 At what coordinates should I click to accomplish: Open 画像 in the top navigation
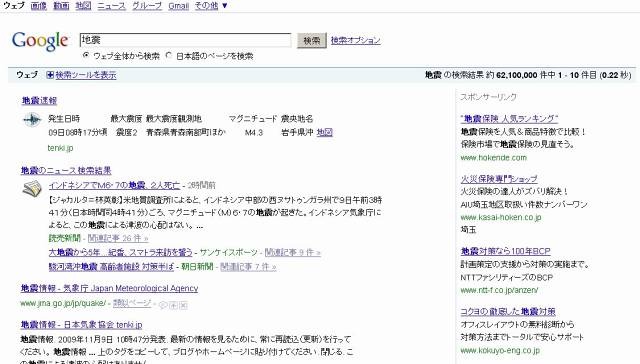click(39, 6)
